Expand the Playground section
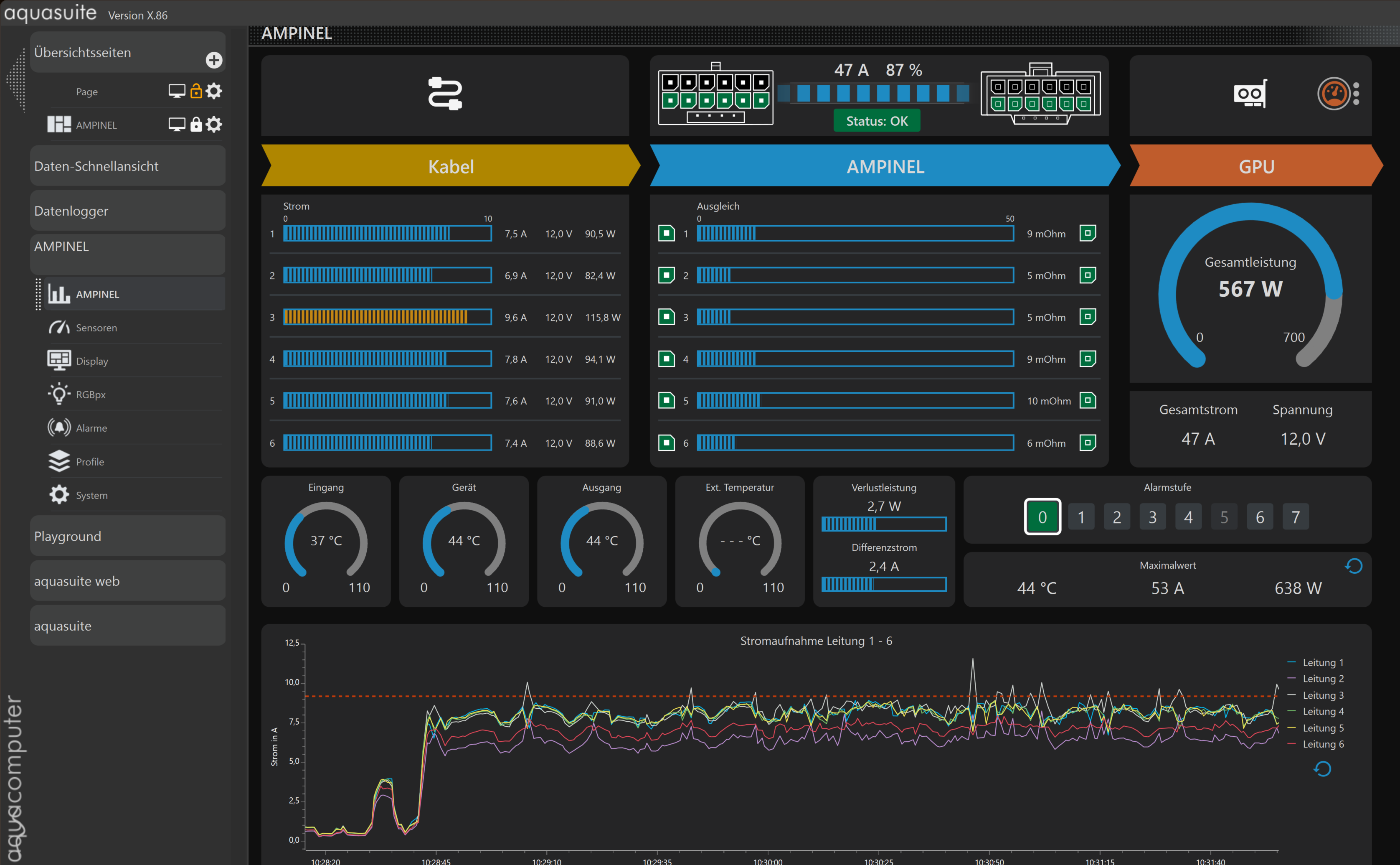The width and height of the screenshot is (1400, 865). click(127, 536)
